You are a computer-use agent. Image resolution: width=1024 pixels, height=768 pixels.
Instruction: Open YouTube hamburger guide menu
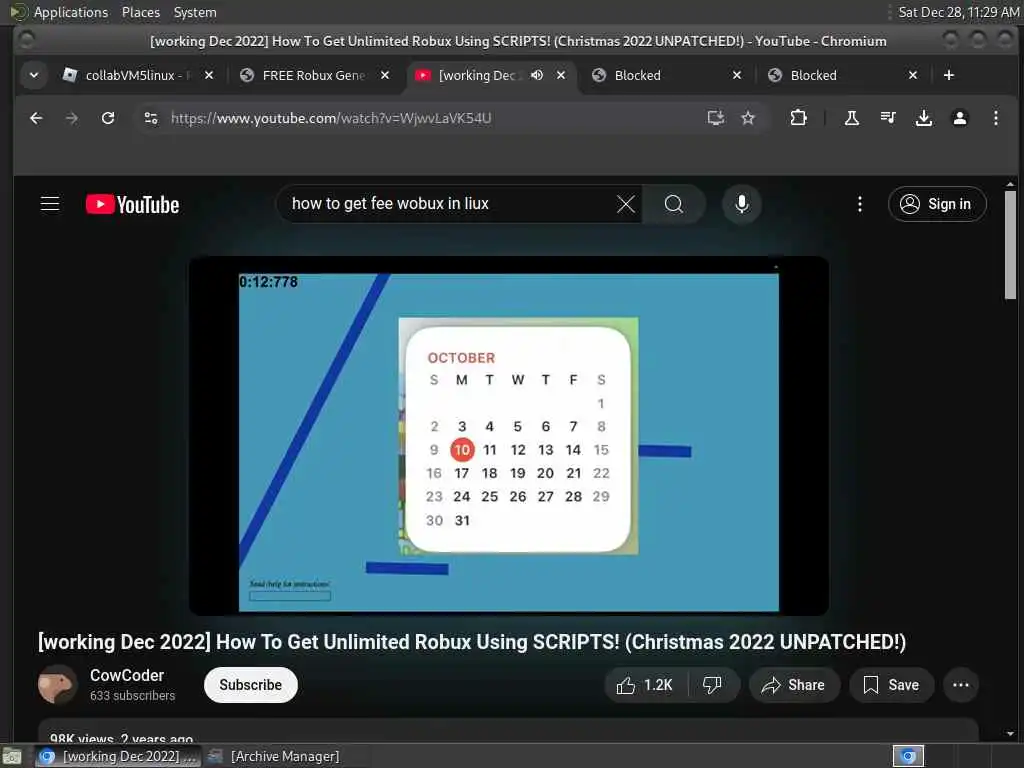[x=50, y=204]
